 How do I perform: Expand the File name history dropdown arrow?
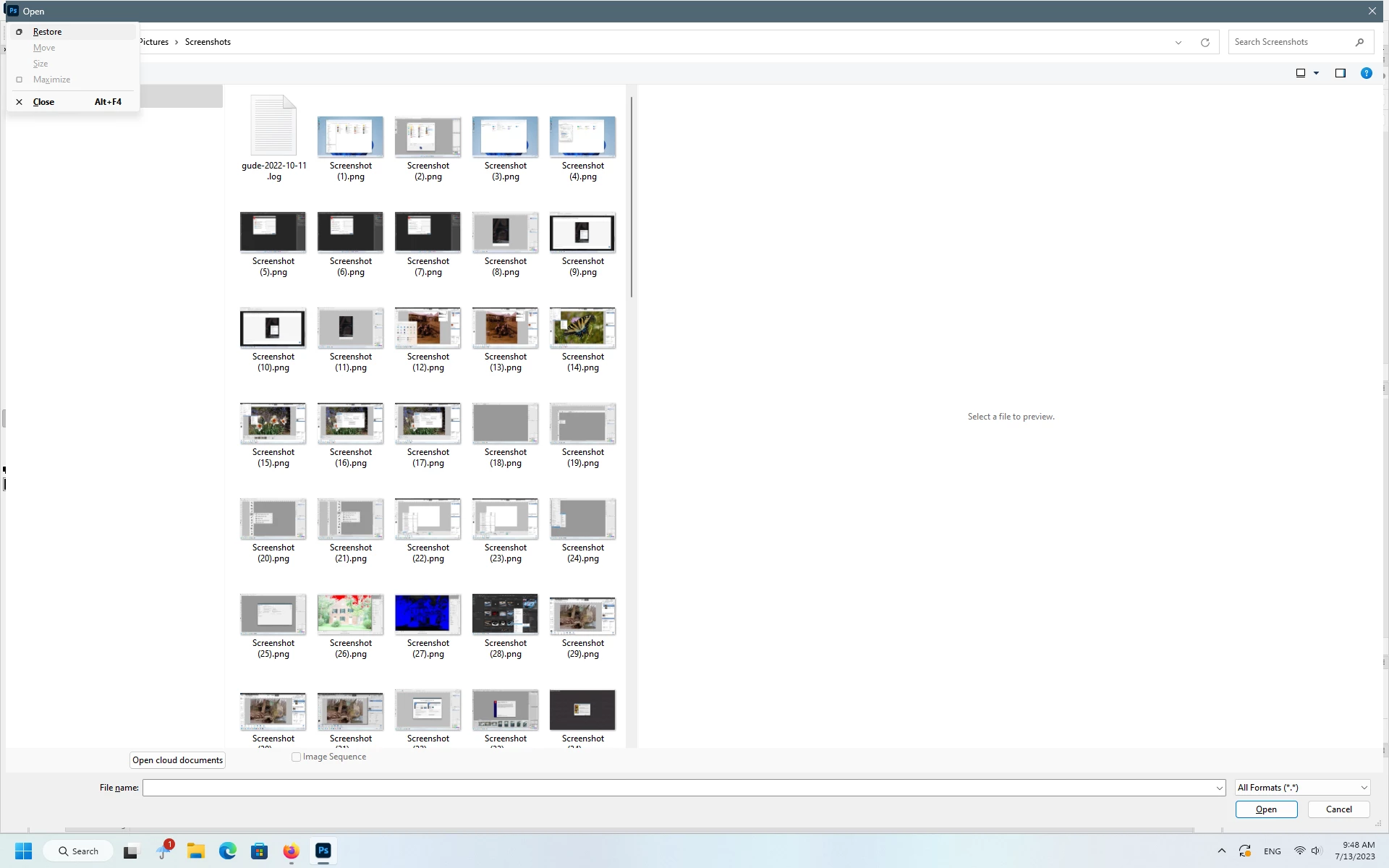pyautogui.click(x=1219, y=788)
